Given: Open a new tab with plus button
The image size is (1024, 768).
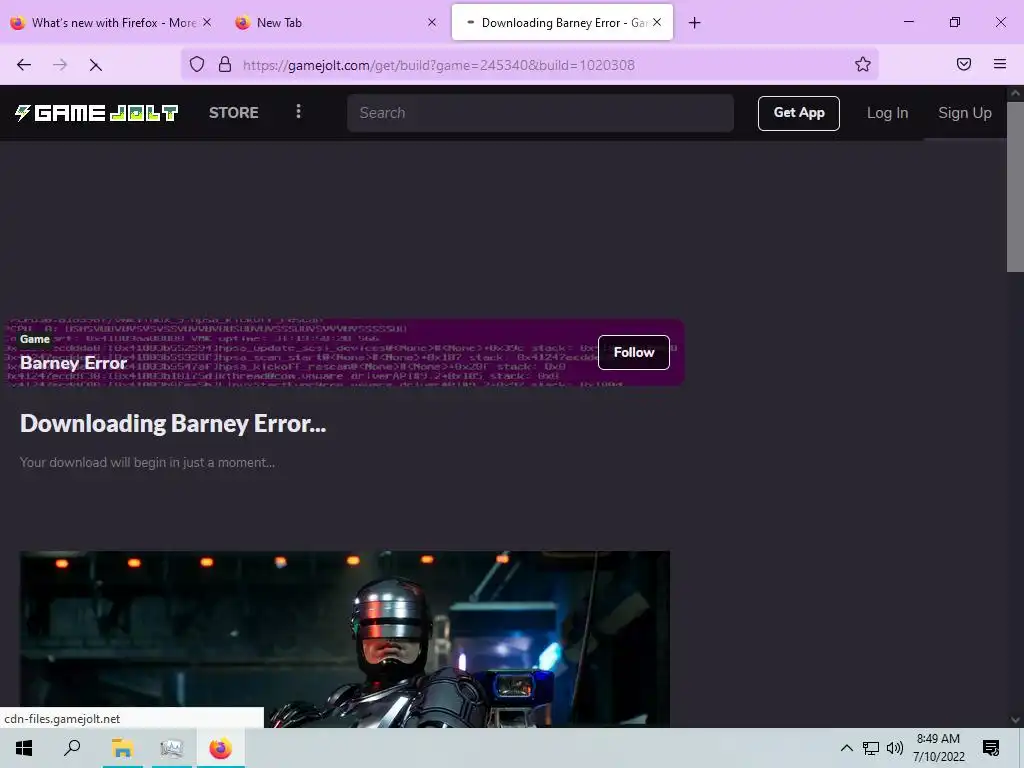Looking at the screenshot, I should point(695,23).
